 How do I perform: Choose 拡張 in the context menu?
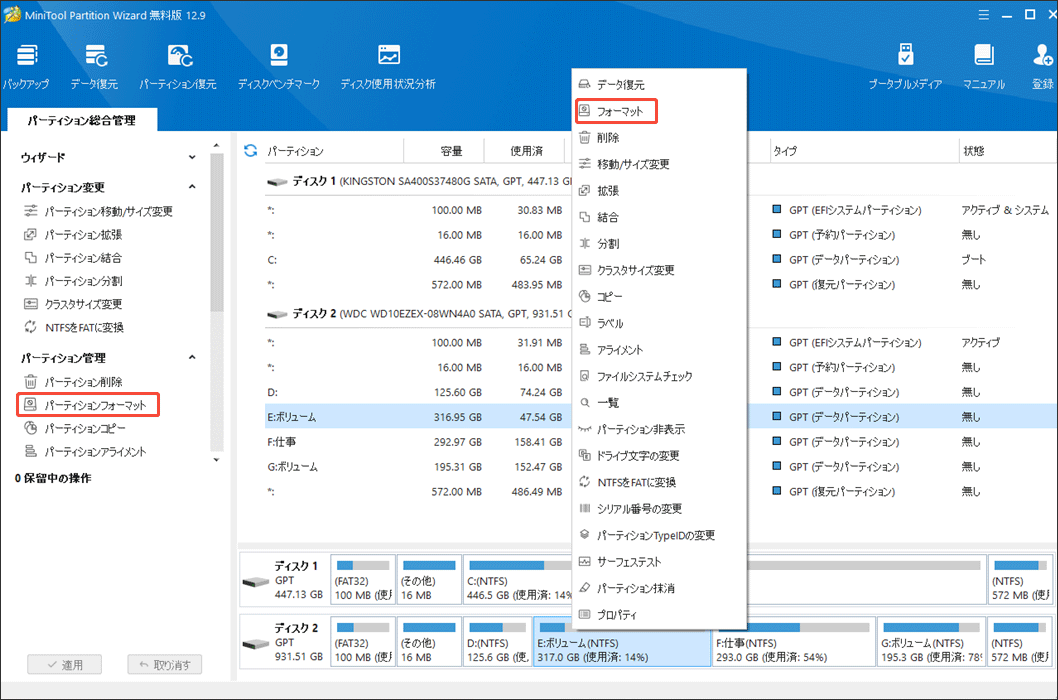659,191
